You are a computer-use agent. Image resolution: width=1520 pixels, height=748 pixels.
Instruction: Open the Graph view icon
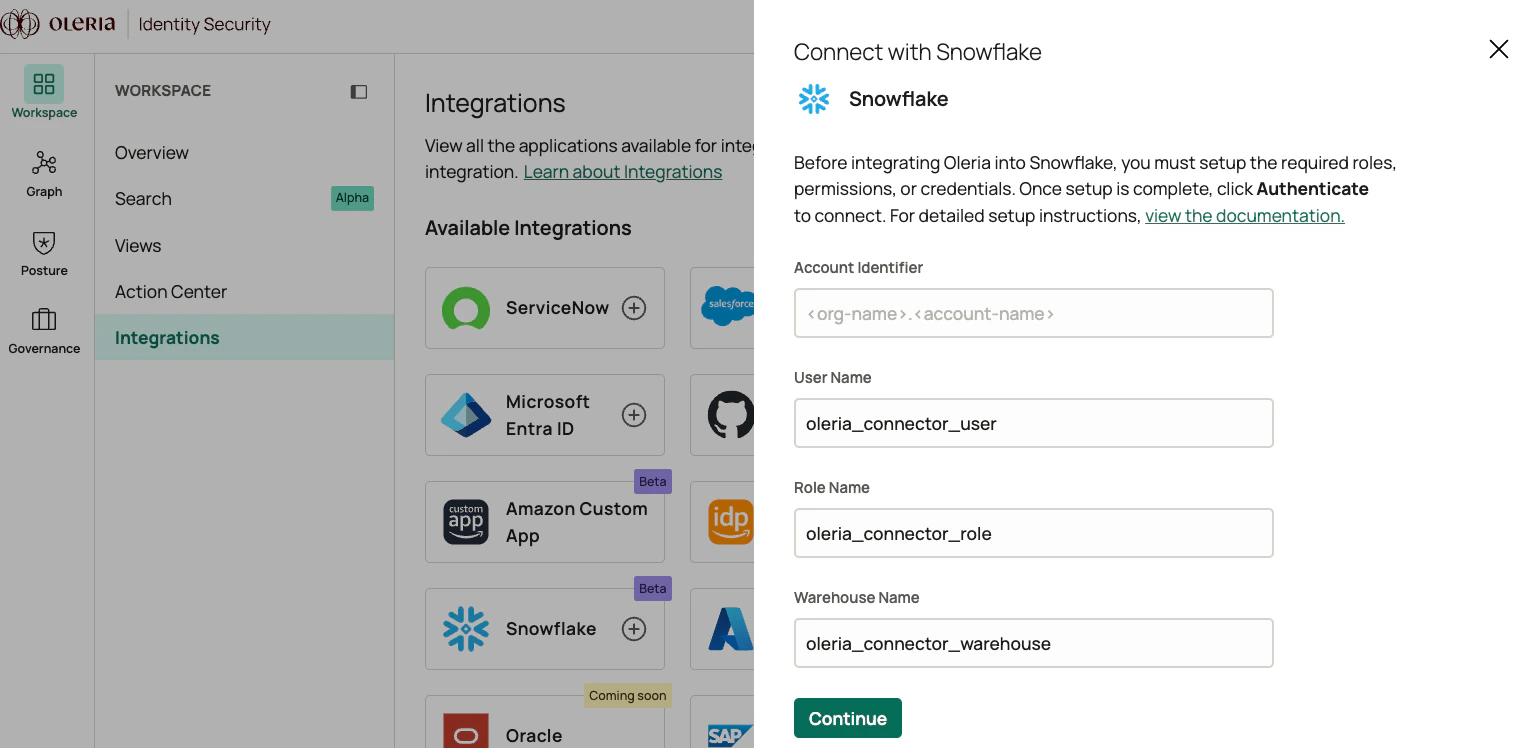(x=44, y=163)
